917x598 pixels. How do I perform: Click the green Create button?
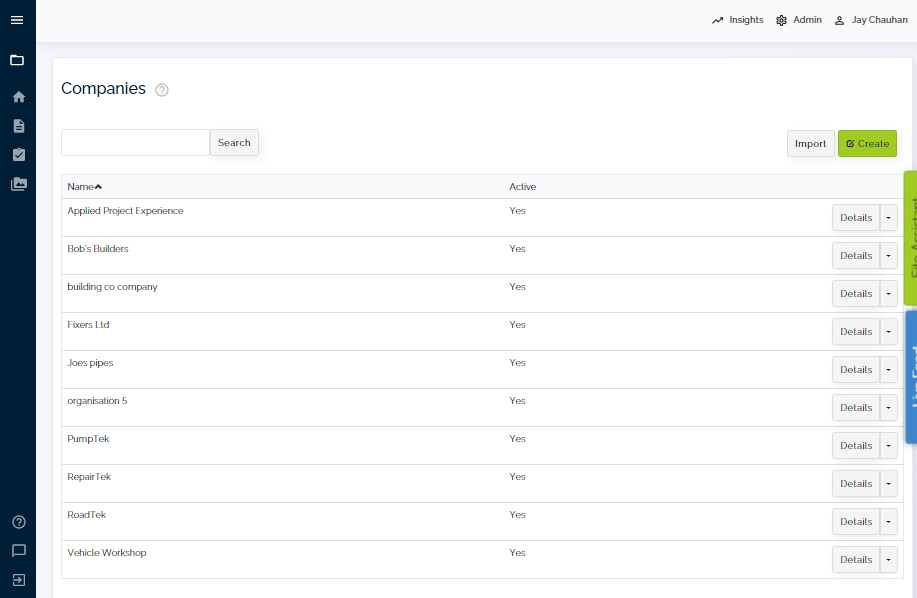866,143
